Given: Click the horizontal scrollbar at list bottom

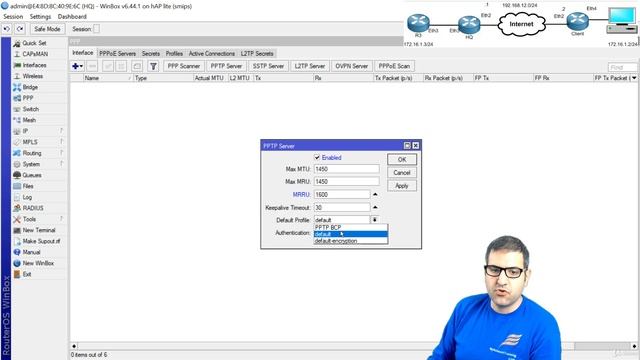Looking at the screenshot, I should [x=354, y=346].
